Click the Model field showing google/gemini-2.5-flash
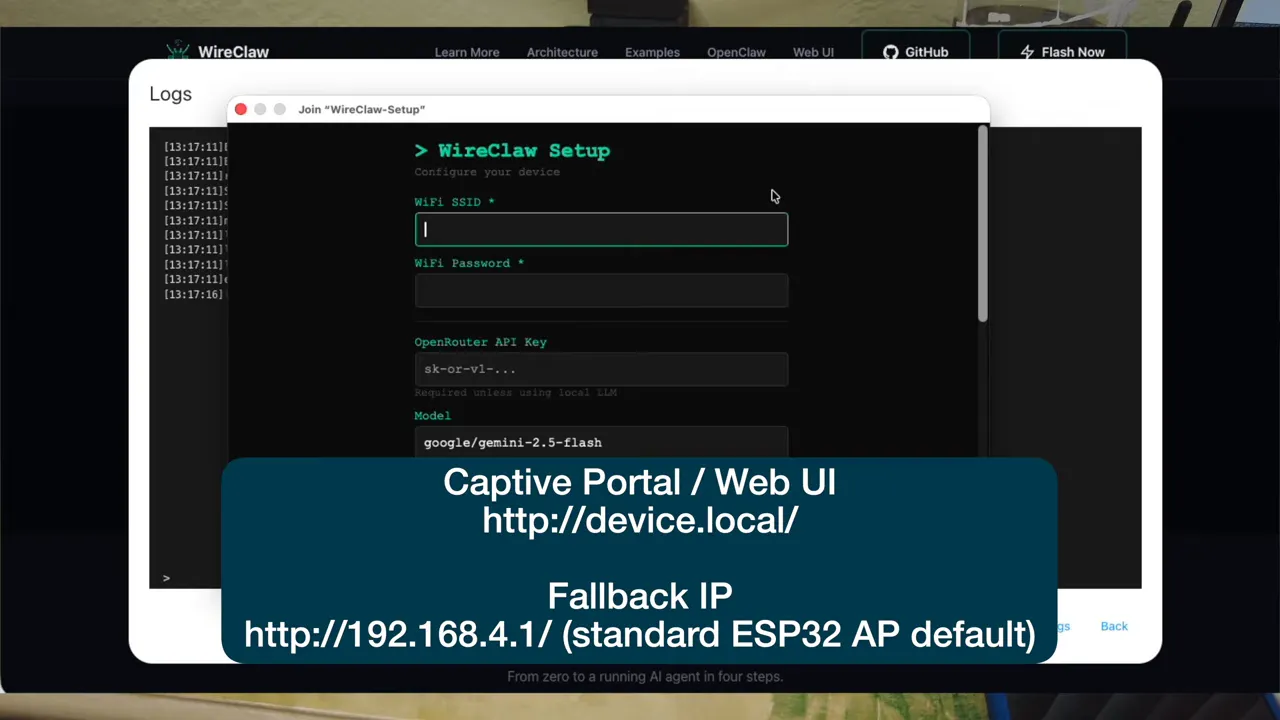The image size is (1280, 720). point(601,442)
